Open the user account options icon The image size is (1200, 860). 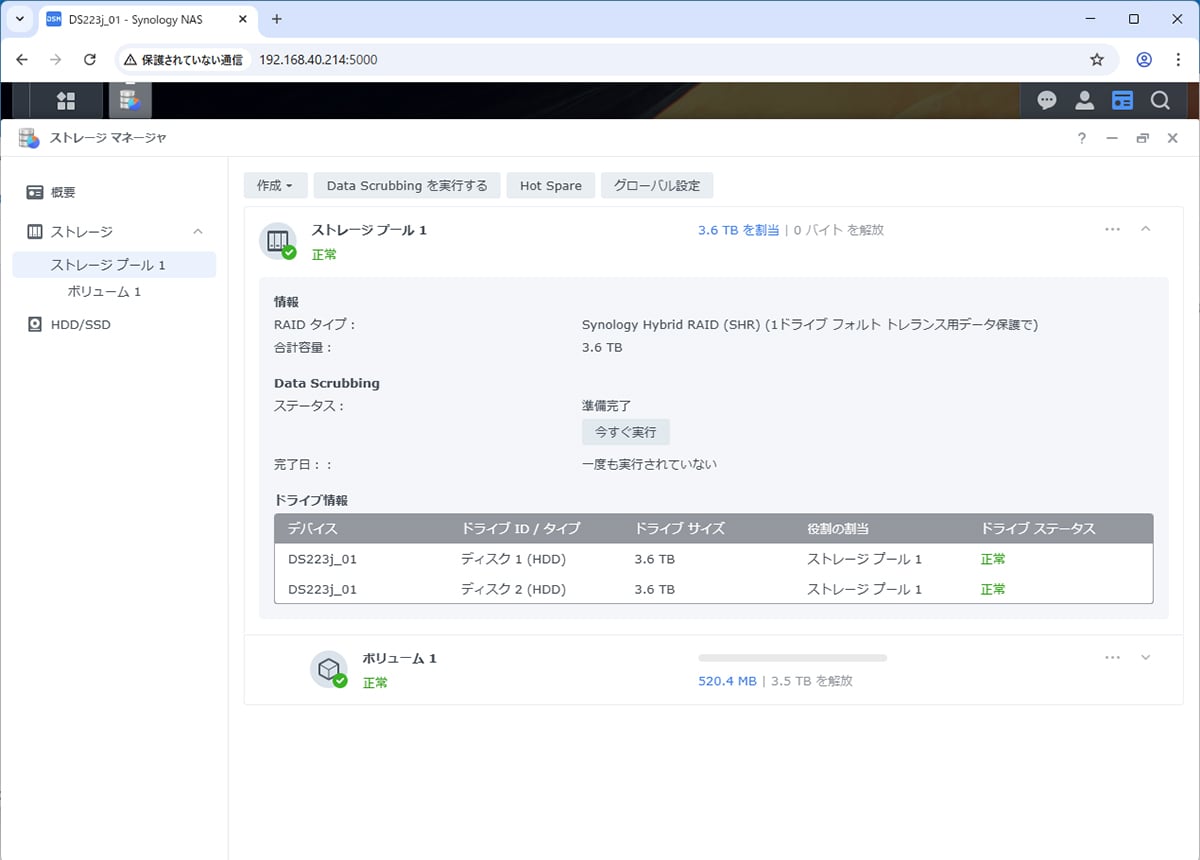point(1084,100)
